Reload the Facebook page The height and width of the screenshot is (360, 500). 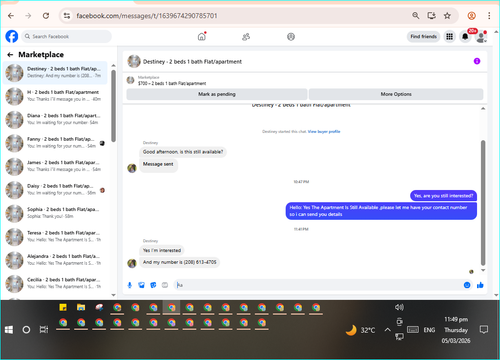click(46, 16)
